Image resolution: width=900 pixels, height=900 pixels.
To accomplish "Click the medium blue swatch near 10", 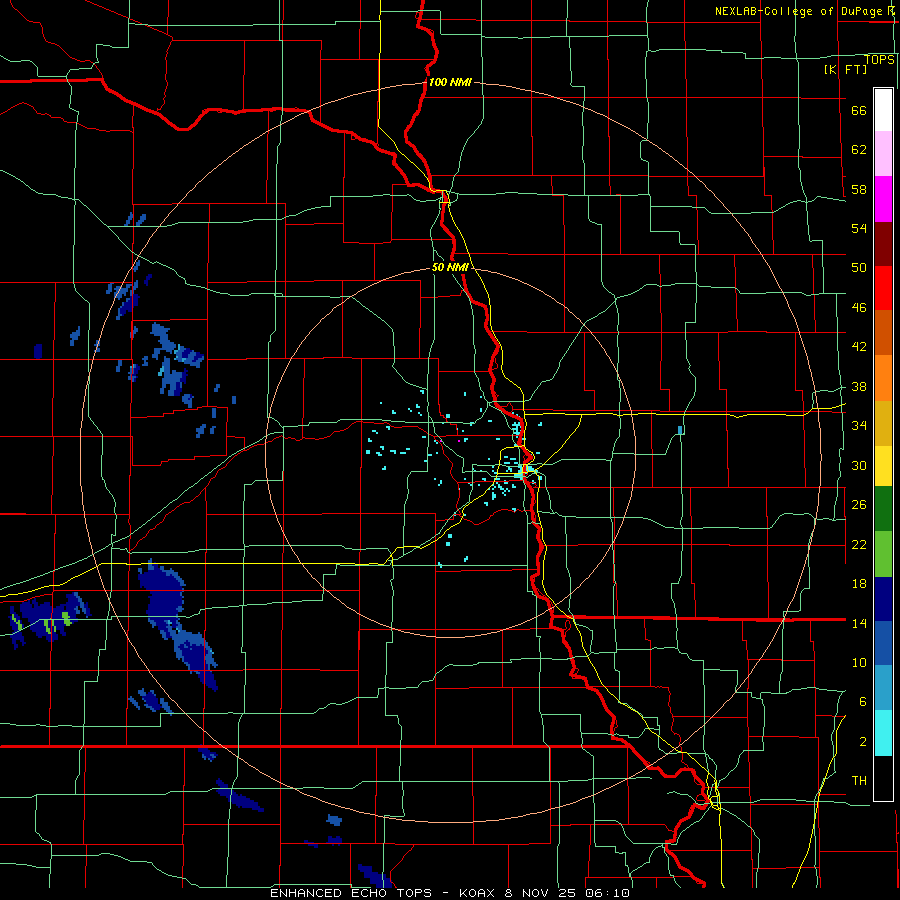I will (883, 644).
